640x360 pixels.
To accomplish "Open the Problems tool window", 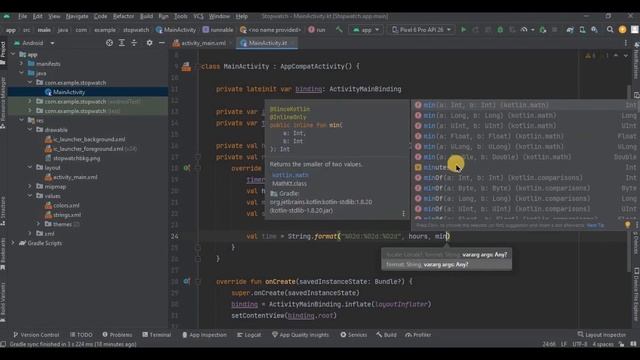I will pyautogui.click(x=117, y=335).
